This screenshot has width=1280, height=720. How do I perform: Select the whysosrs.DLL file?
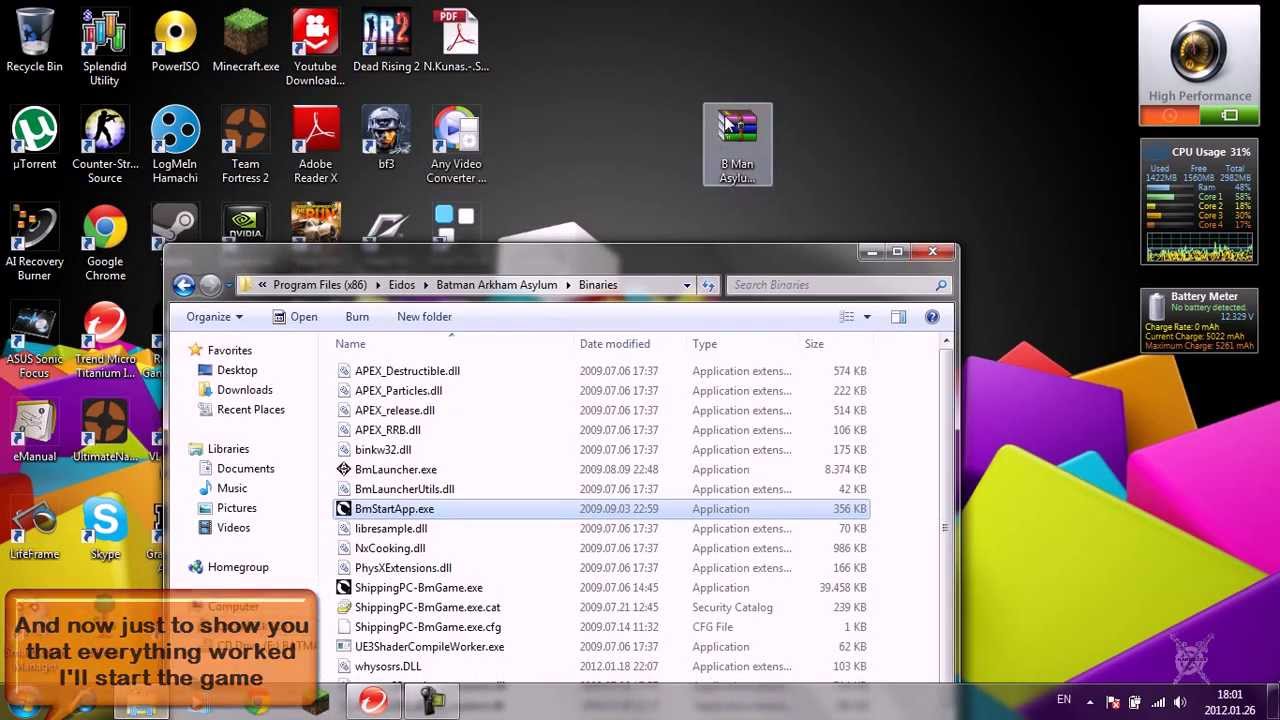601,666
